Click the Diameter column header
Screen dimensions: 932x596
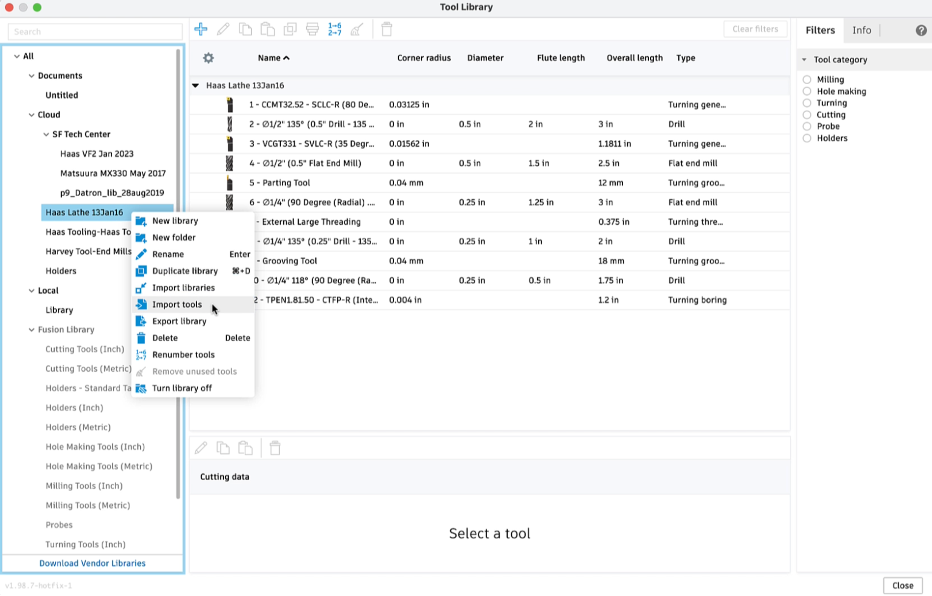(x=485, y=58)
